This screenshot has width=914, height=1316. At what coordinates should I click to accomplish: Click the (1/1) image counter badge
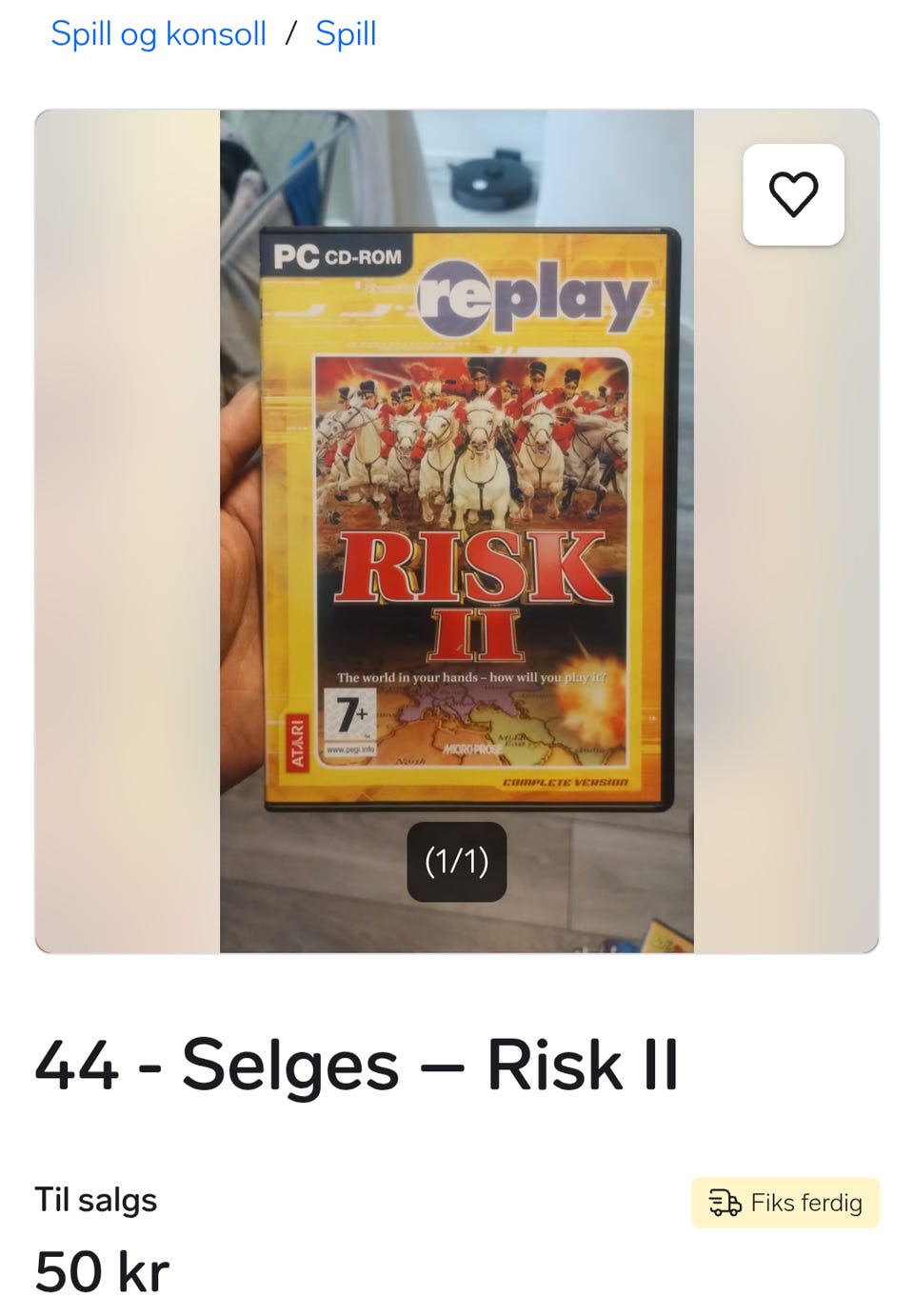(457, 862)
